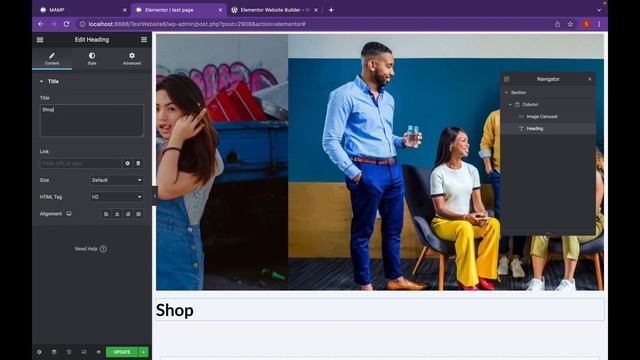
Task: Collapse the Section item in Navigator
Action: pos(507,93)
